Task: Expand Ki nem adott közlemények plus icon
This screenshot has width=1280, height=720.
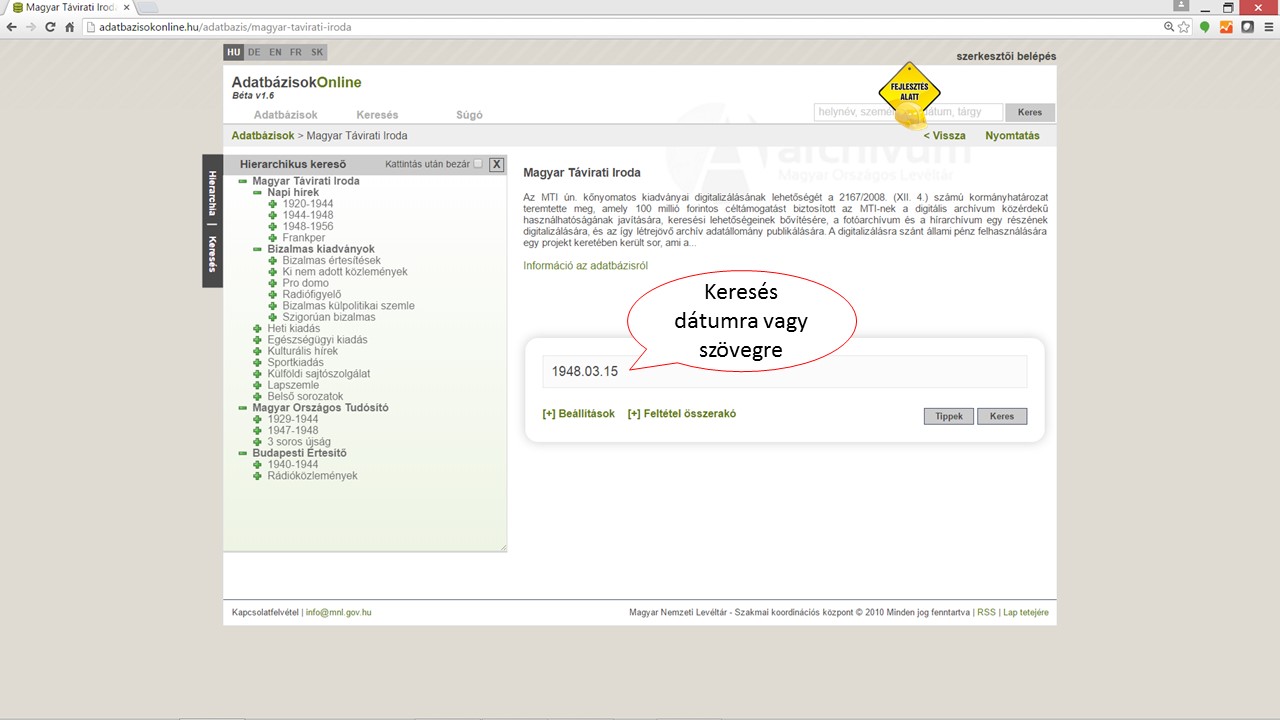Action: (272, 272)
